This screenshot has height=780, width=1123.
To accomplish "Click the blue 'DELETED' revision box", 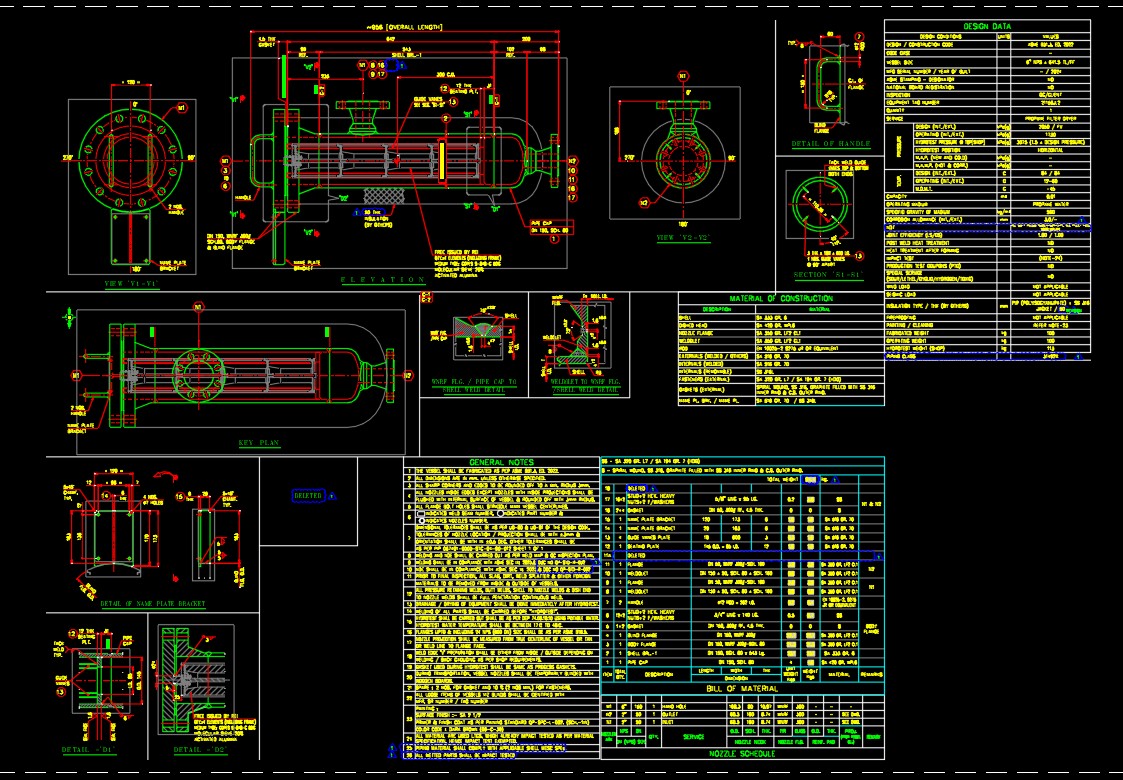I will (309, 495).
